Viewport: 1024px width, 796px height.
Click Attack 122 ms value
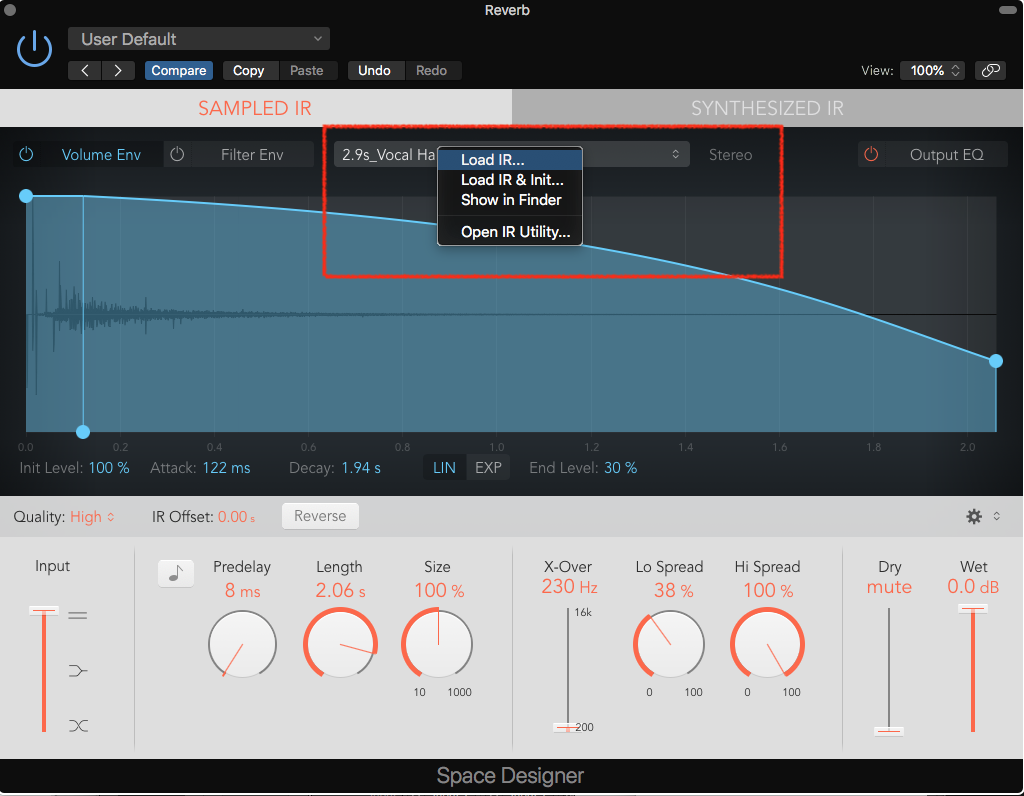point(227,468)
